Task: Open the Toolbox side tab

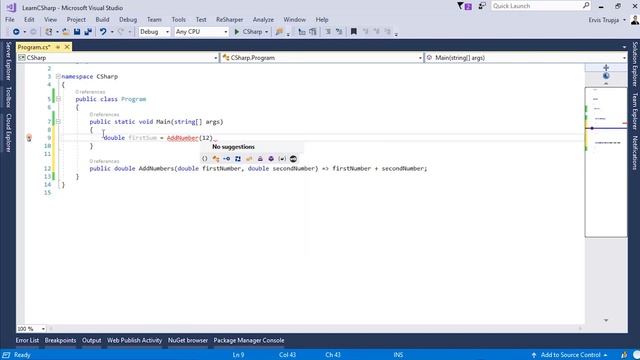Action: coord(8,97)
